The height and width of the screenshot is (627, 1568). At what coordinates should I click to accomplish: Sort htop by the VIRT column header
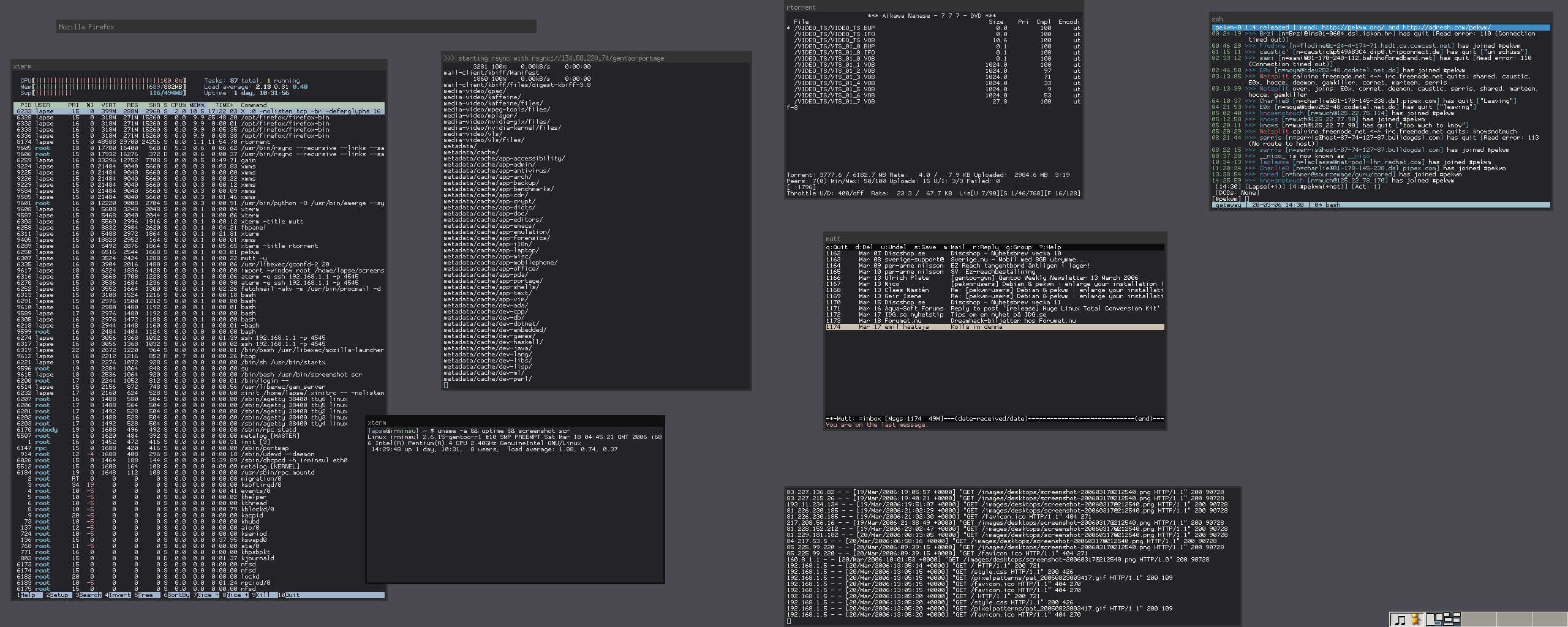pos(108,105)
